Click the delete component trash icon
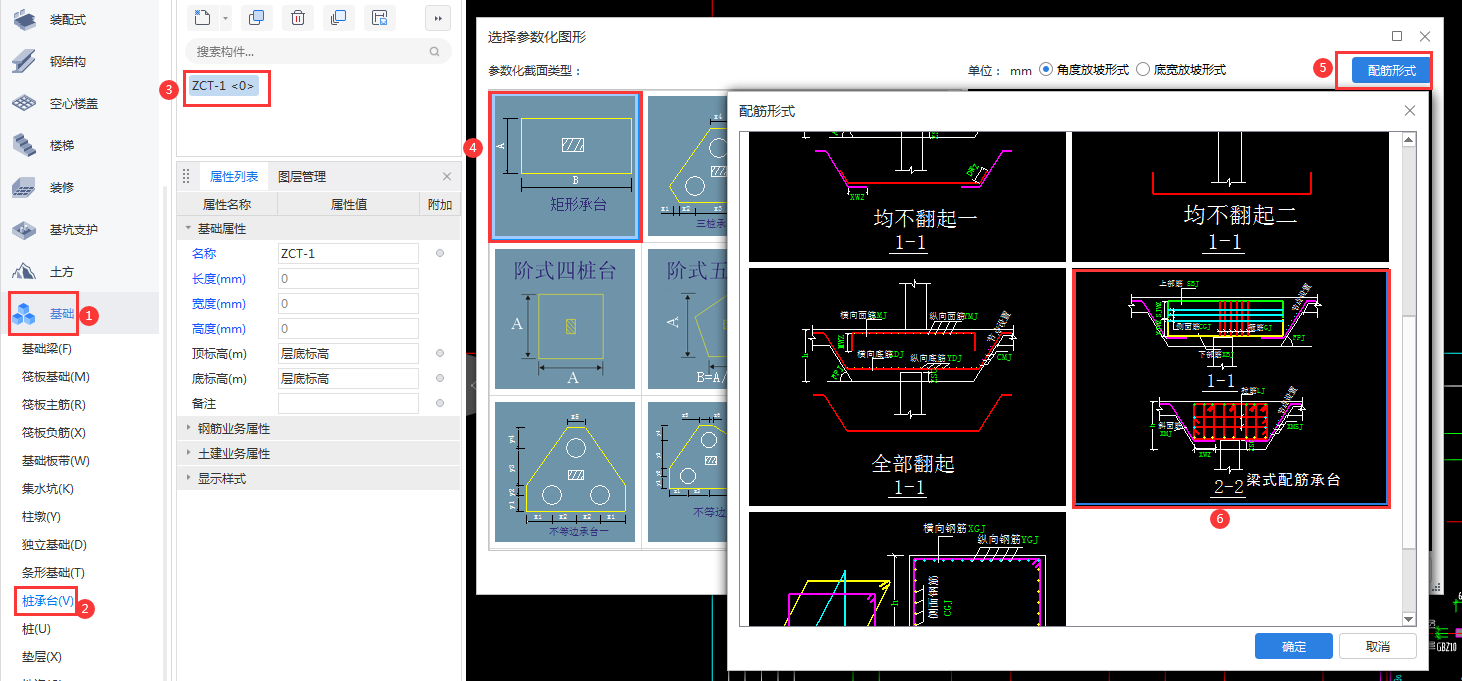The height and width of the screenshot is (681, 1462). click(x=298, y=17)
